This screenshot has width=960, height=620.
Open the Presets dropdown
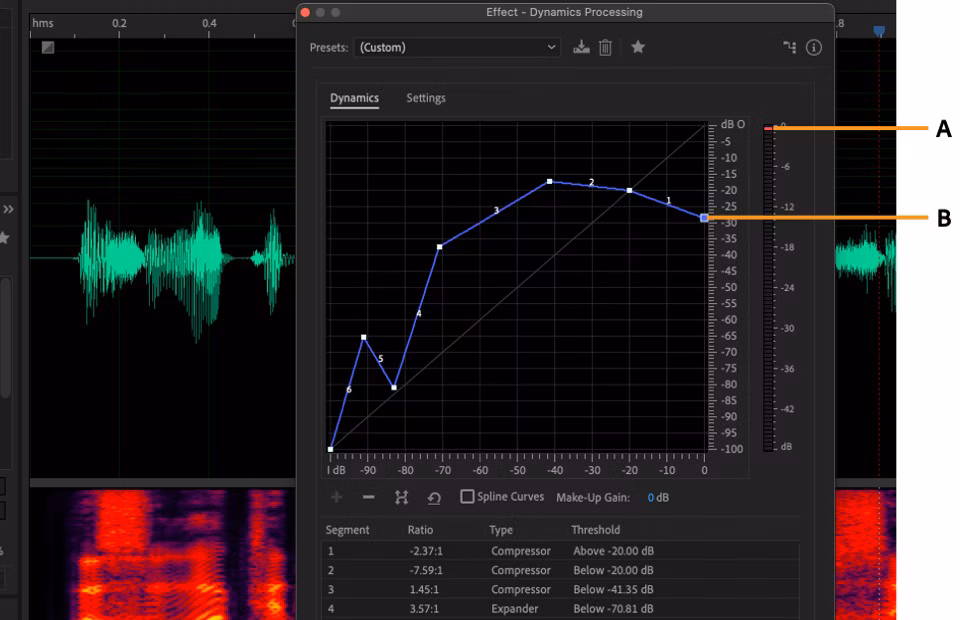(x=457, y=47)
